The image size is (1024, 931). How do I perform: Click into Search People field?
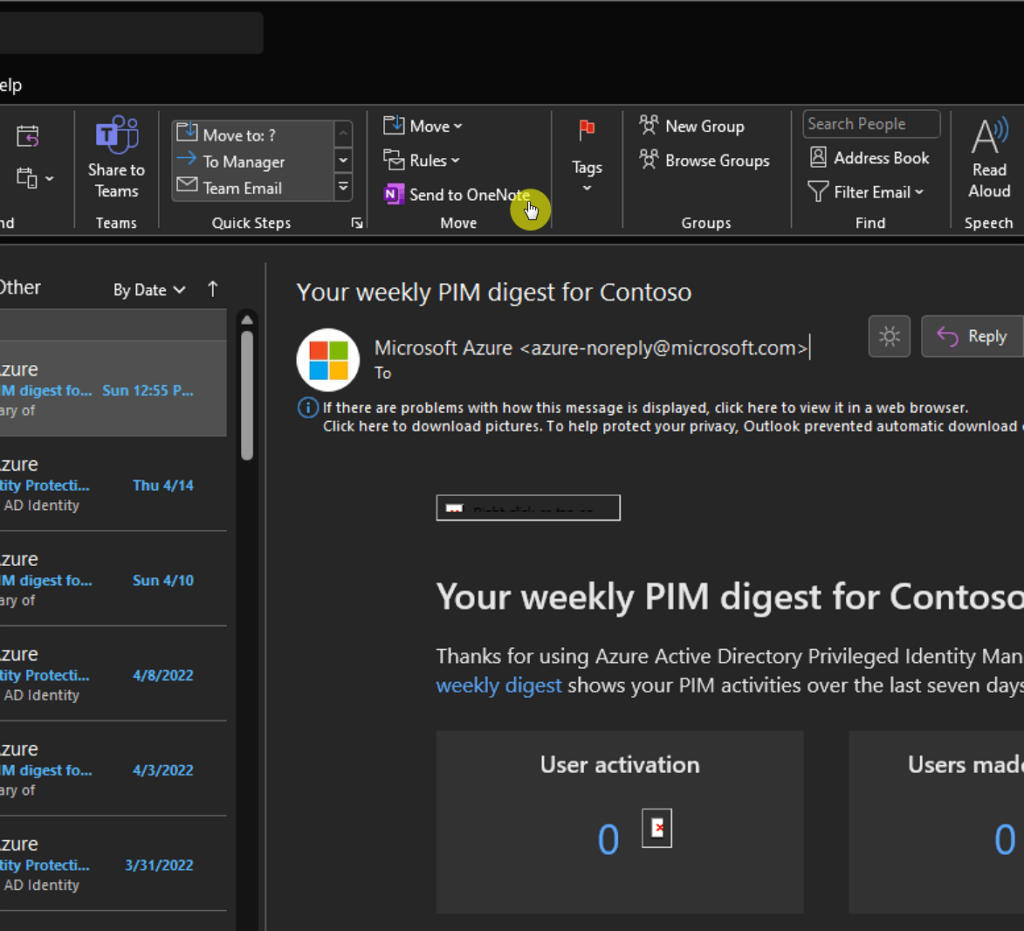pyautogui.click(x=871, y=124)
